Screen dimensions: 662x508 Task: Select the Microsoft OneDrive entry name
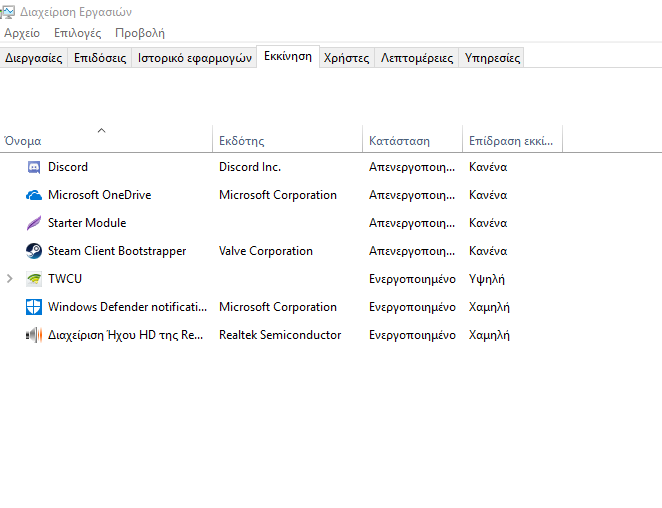coord(100,195)
